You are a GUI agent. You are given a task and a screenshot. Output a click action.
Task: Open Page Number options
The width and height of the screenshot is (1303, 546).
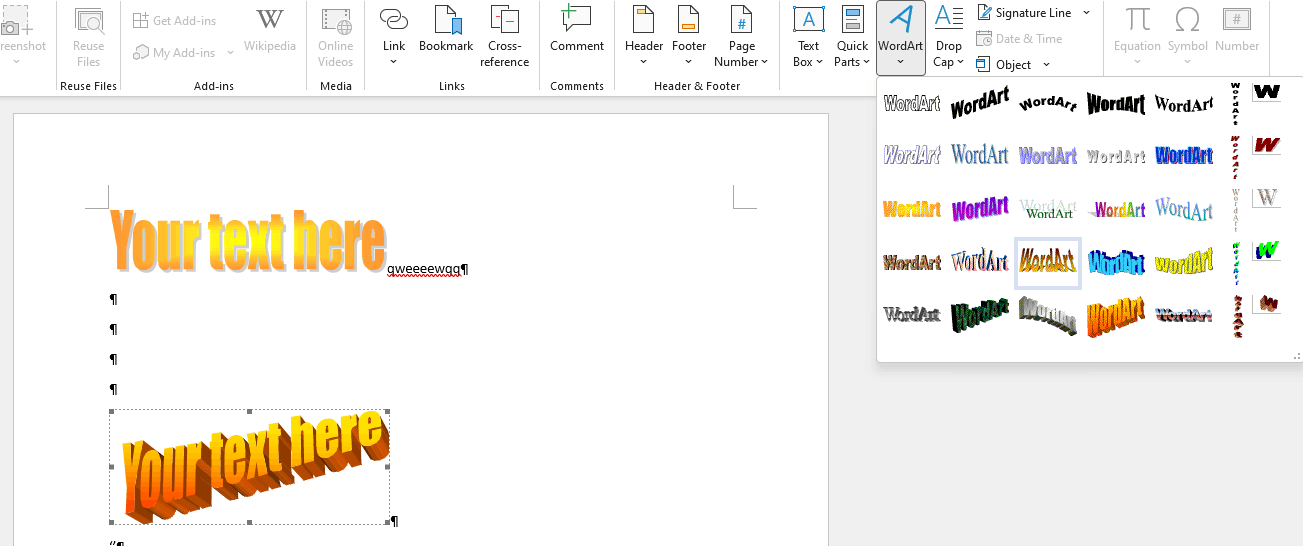[742, 37]
